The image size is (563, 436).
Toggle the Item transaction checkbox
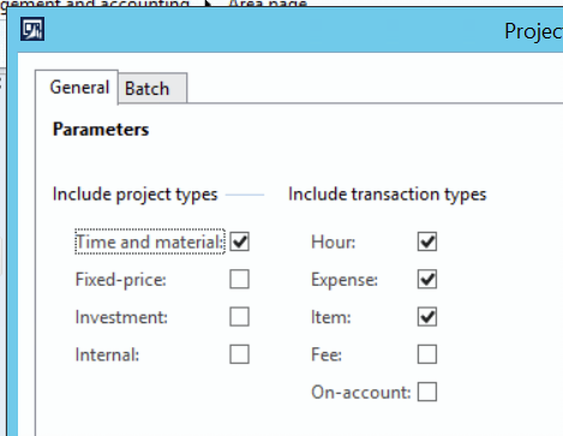[x=427, y=317]
